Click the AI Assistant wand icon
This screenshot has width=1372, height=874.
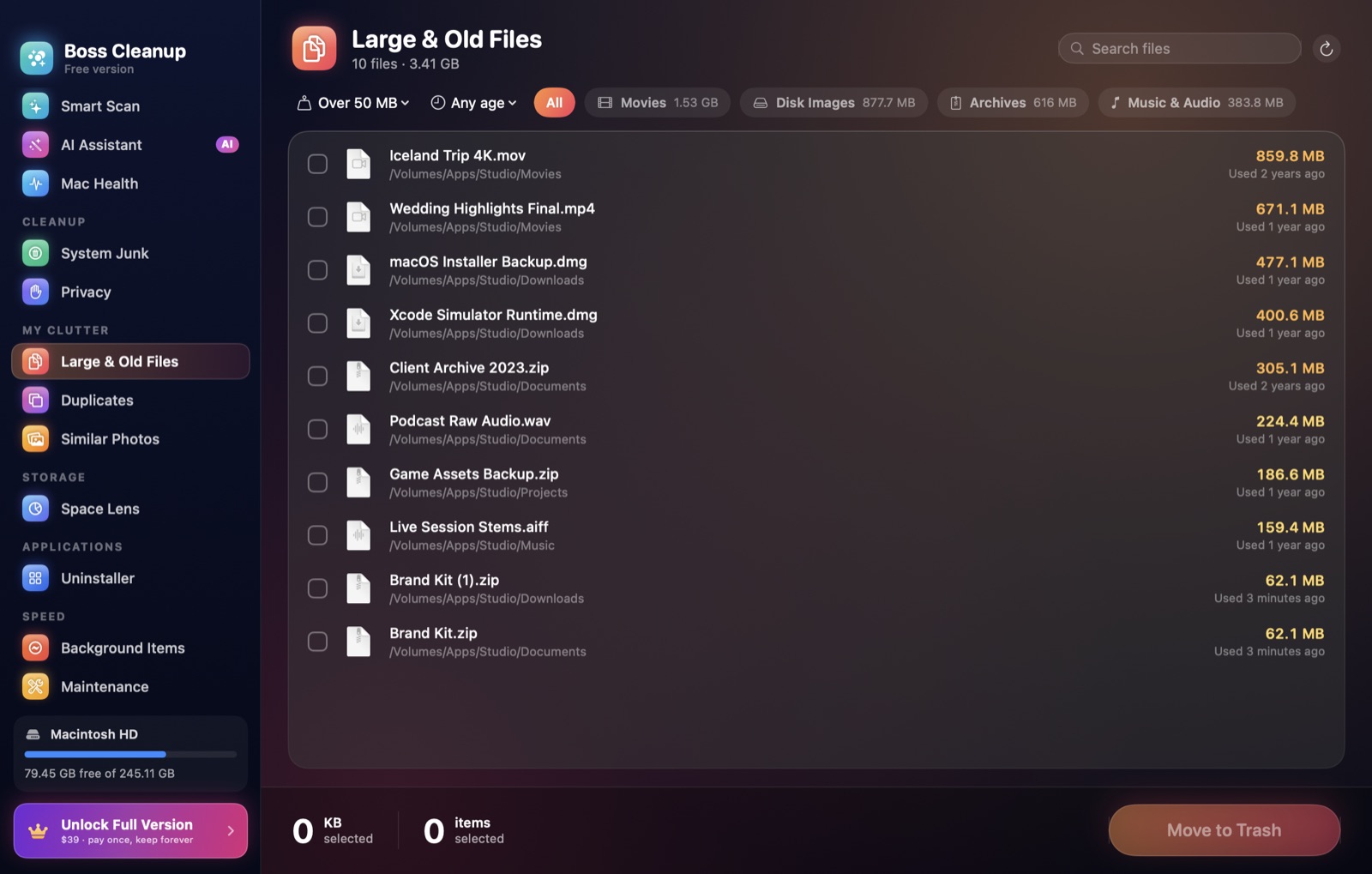click(35, 144)
